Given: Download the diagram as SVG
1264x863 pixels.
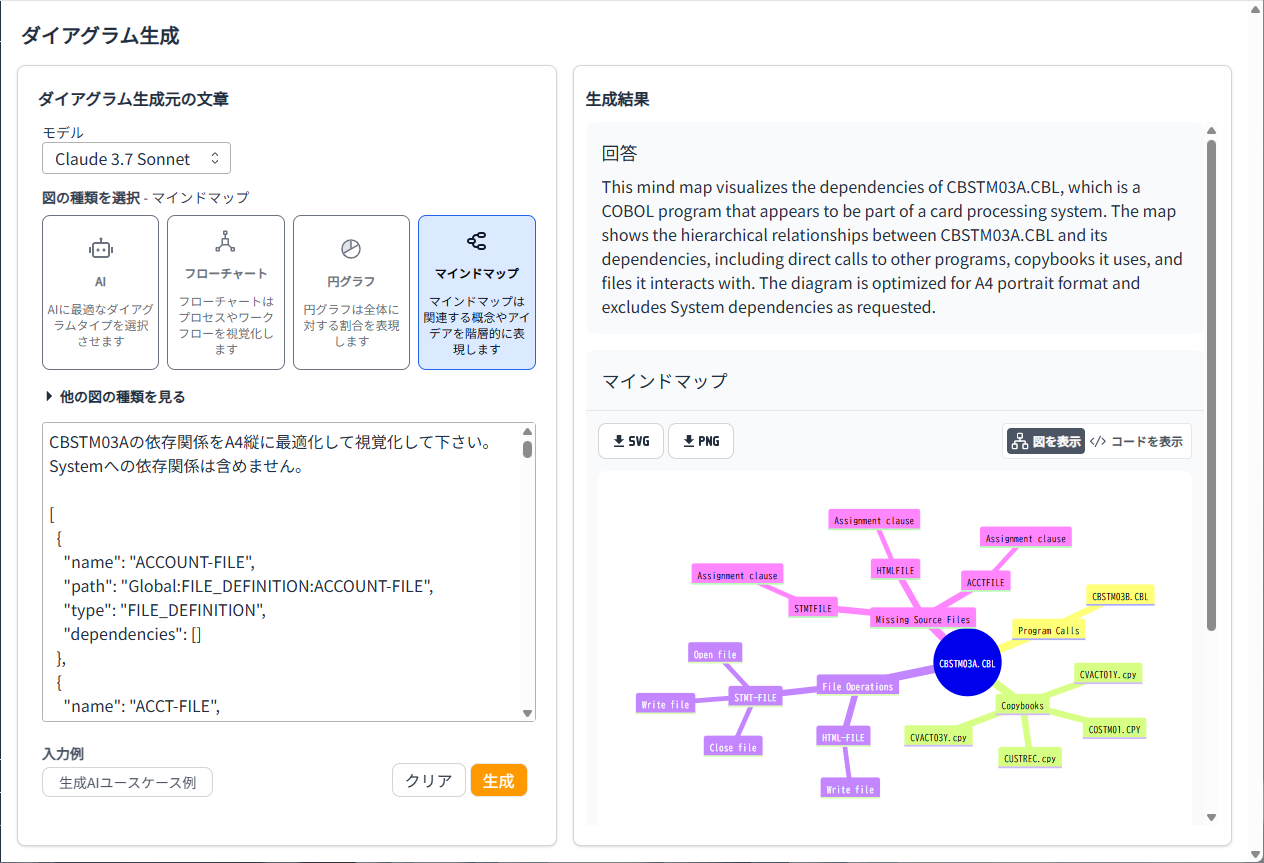Looking at the screenshot, I should coord(631,441).
